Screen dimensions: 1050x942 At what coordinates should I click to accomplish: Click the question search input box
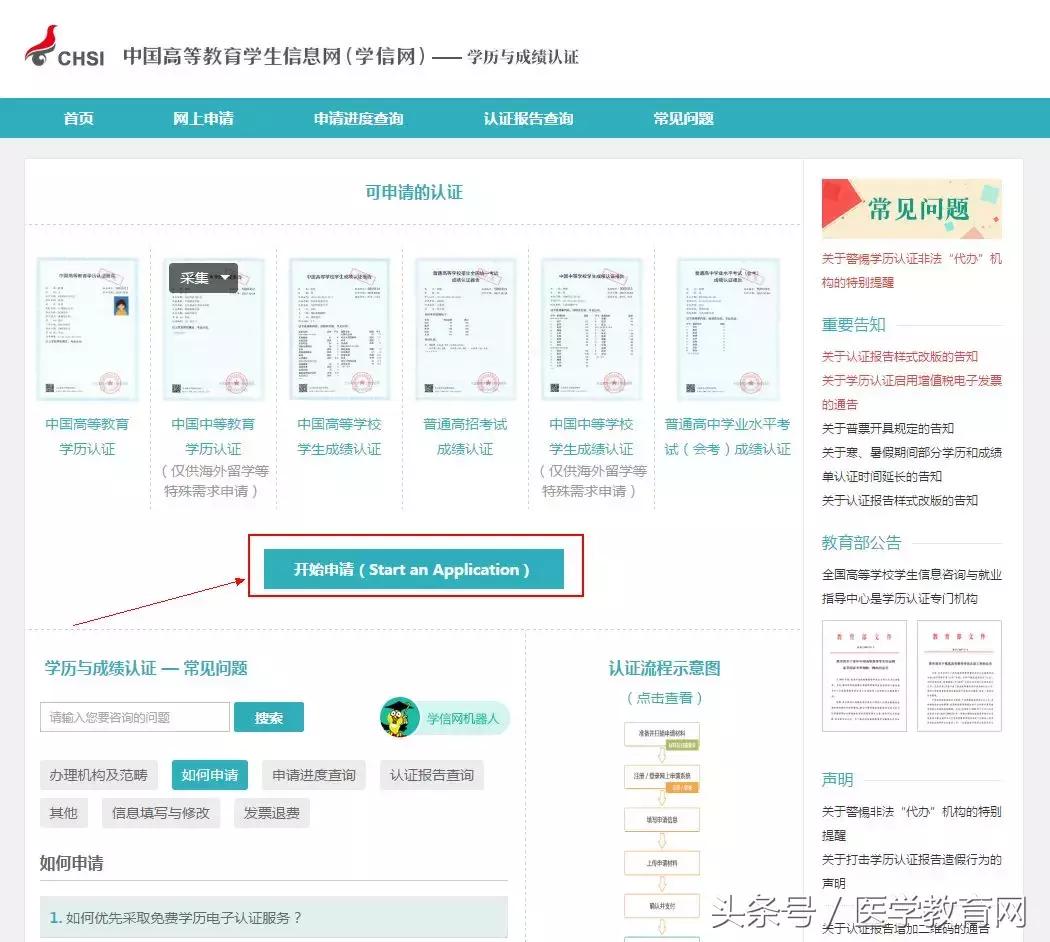pyautogui.click(x=134, y=717)
